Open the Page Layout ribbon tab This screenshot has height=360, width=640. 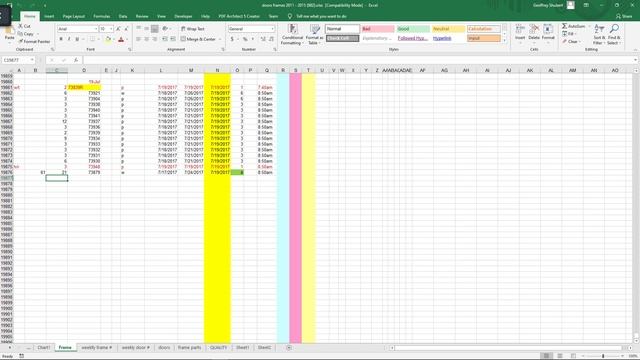coord(73,16)
